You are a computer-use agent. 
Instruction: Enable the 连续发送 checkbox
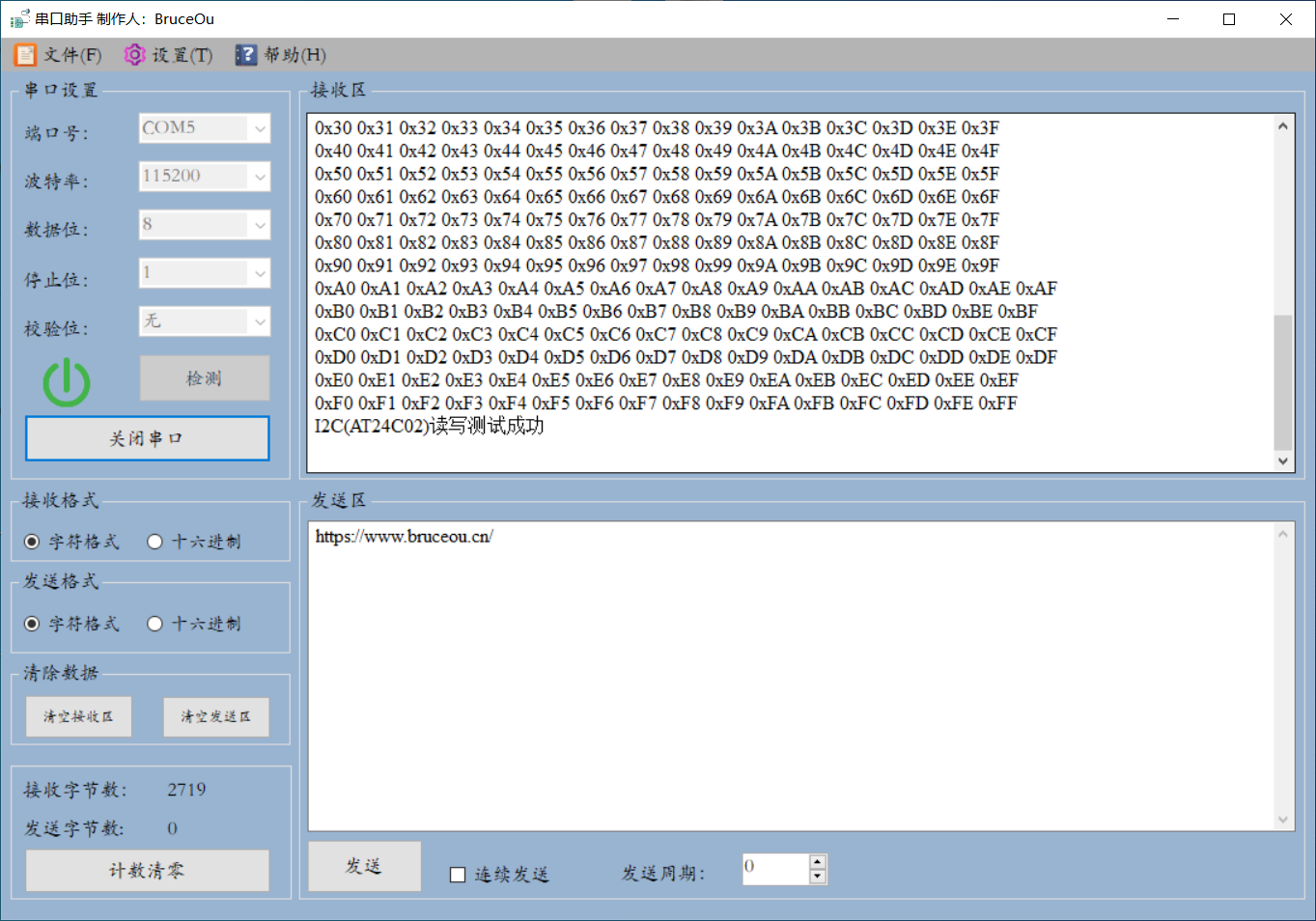[x=458, y=875]
